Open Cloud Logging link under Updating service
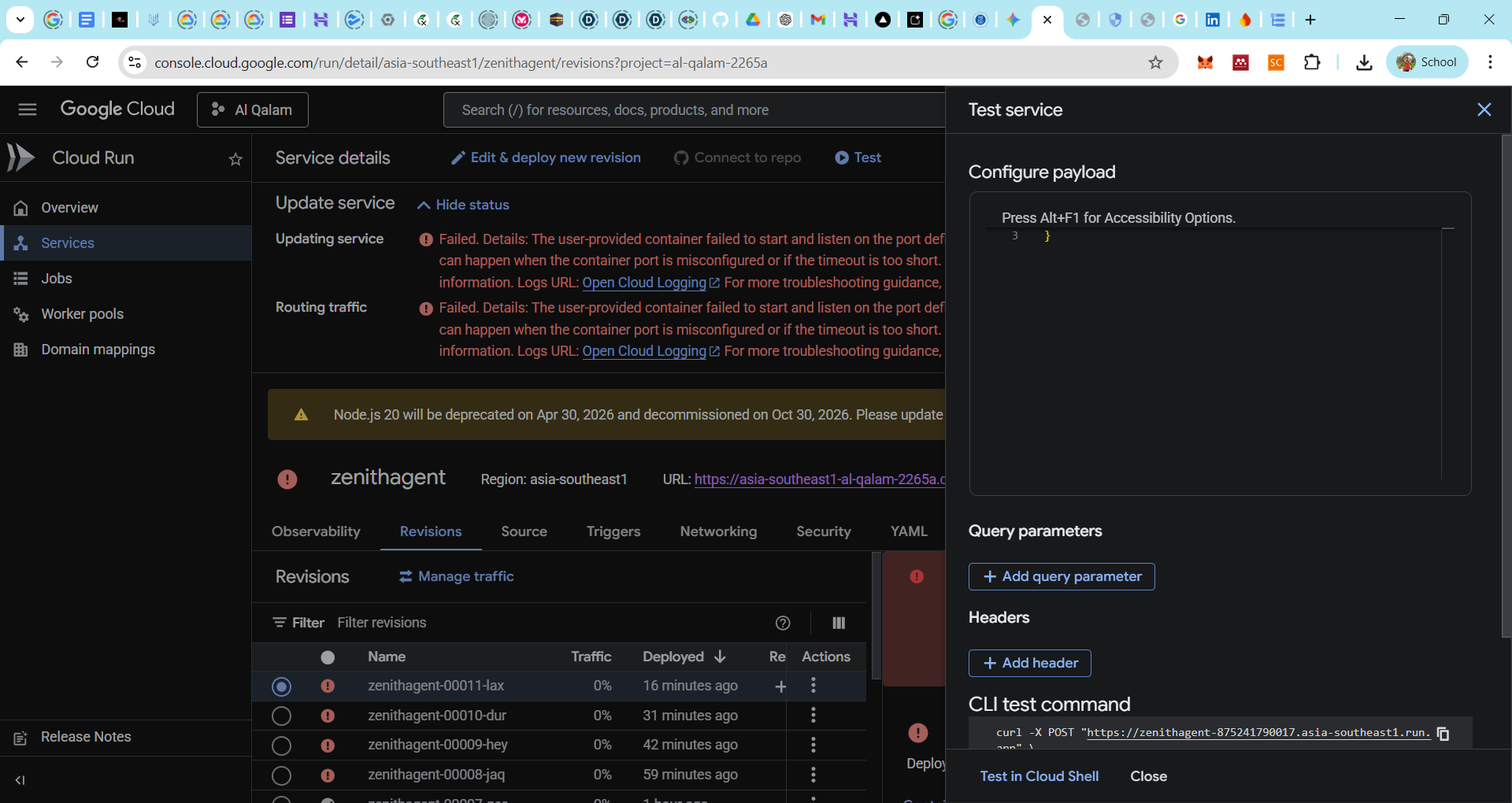The width and height of the screenshot is (1512, 803). click(650, 283)
